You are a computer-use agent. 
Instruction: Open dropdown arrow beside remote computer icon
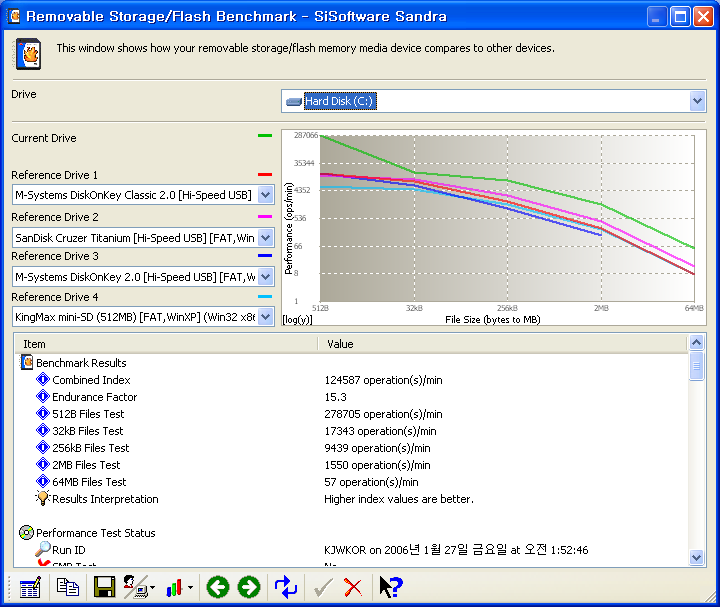152,587
